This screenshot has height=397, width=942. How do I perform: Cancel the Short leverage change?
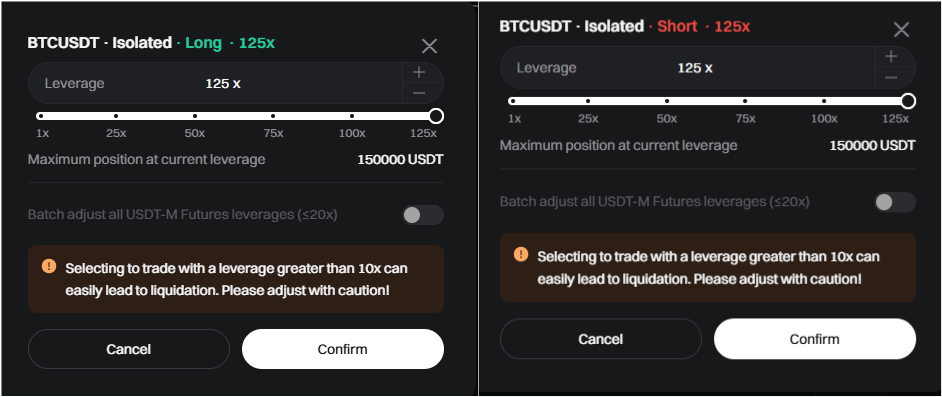pos(601,339)
